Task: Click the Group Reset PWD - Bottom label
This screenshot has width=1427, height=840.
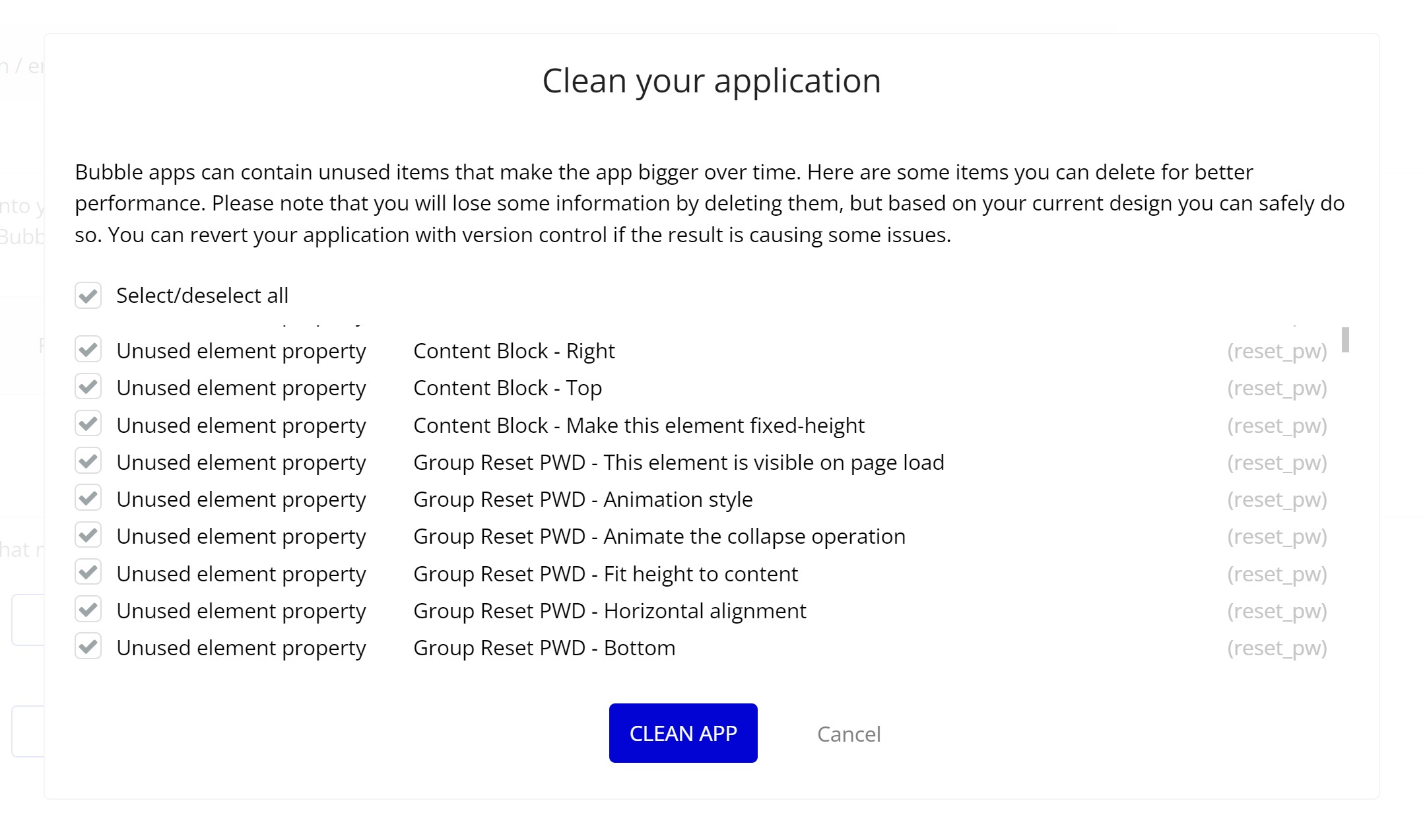Action: point(544,648)
